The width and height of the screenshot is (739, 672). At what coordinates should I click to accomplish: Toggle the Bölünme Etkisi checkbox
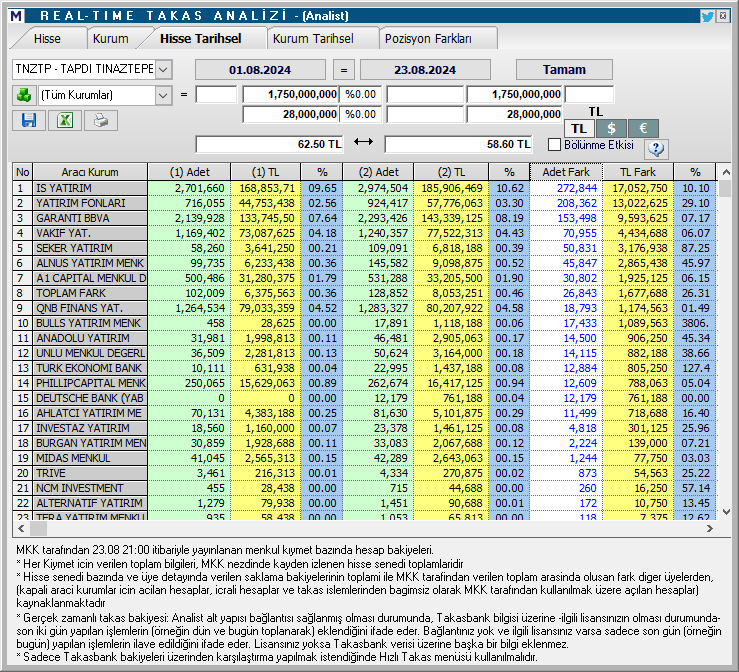coord(554,145)
